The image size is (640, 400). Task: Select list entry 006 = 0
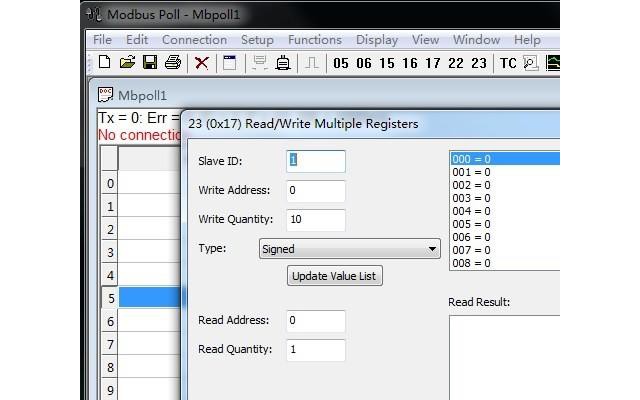505,237
